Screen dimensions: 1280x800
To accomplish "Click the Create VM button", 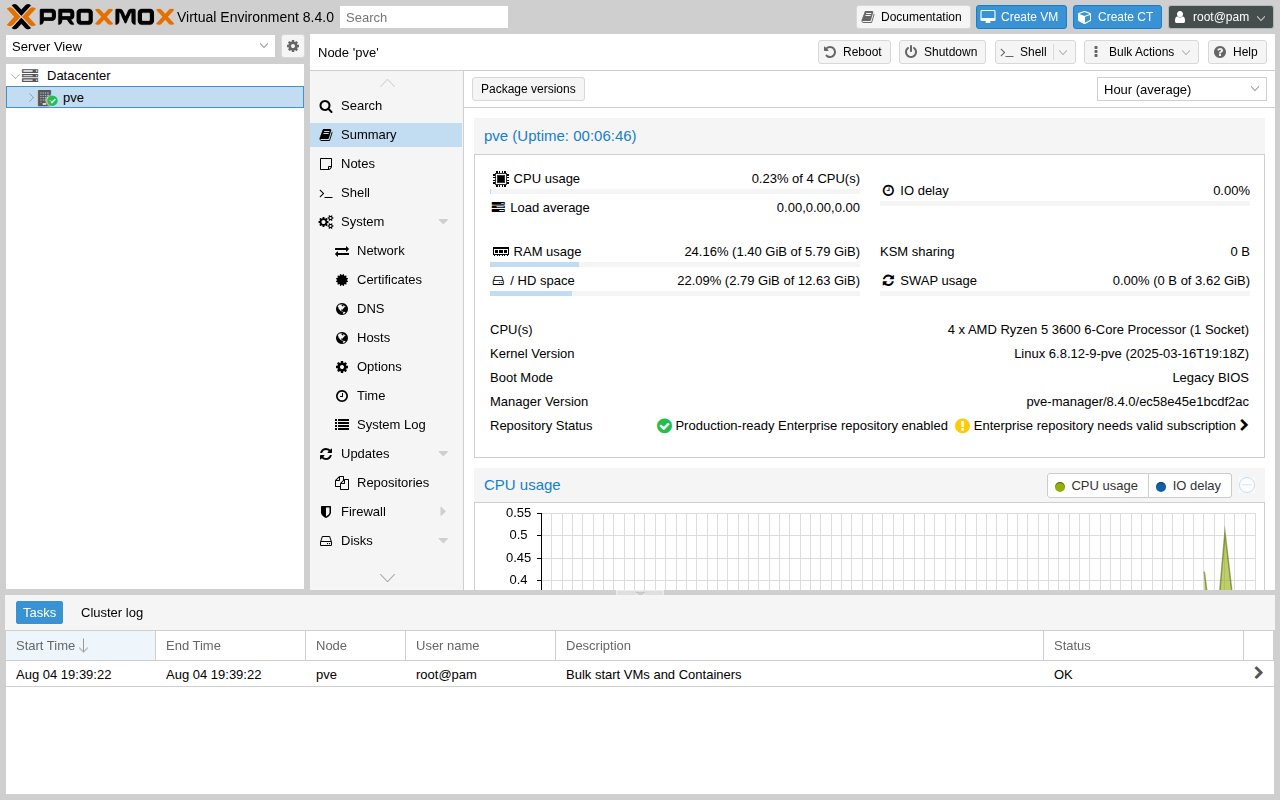I will point(1021,17).
